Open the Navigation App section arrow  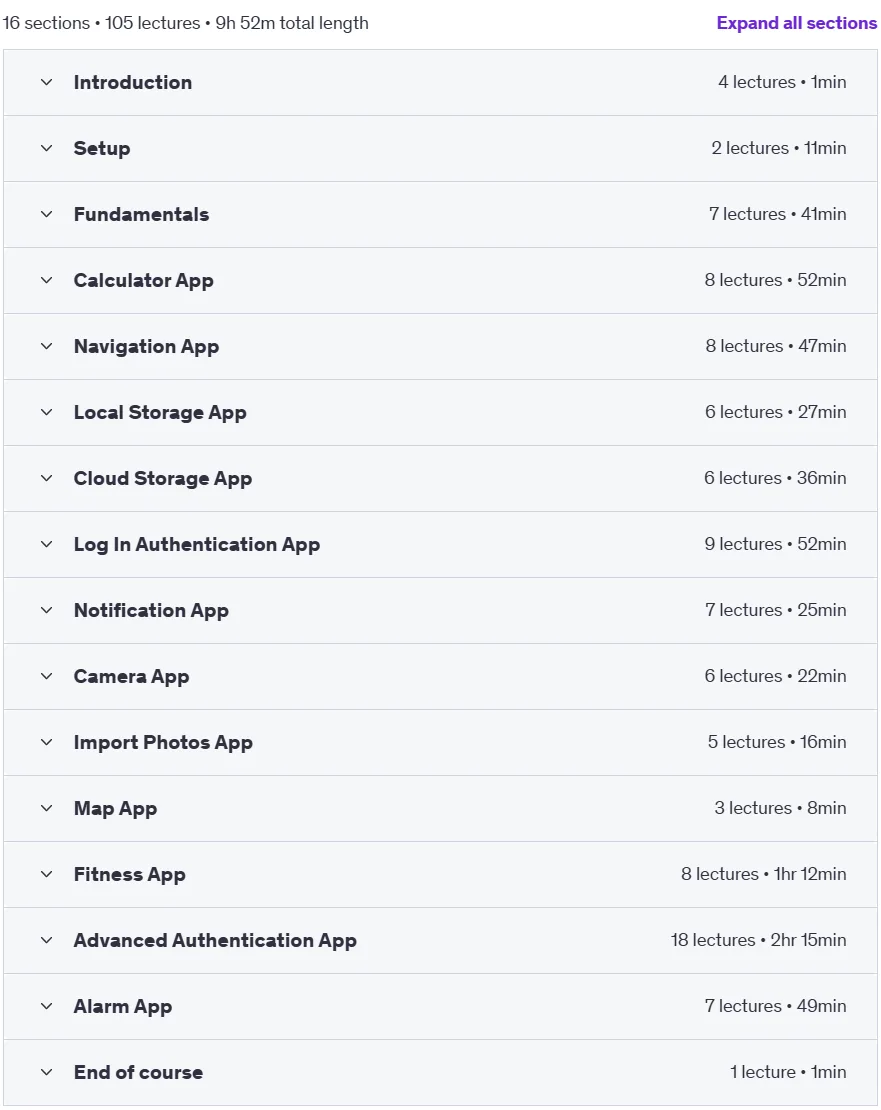click(x=47, y=346)
